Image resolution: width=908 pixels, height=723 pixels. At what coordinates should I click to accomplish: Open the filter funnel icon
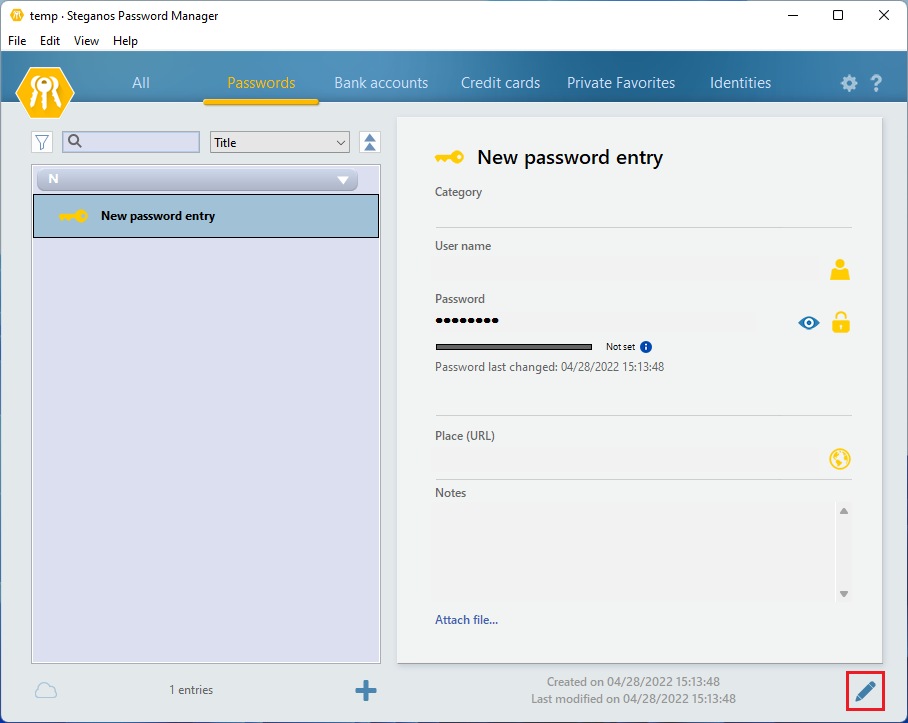tap(42, 143)
